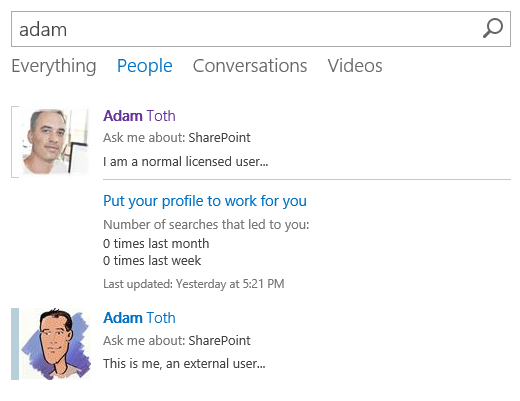Screen dimensions: 520x401
Task: Click SharePoint under the external user result
Action: pos(219,341)
